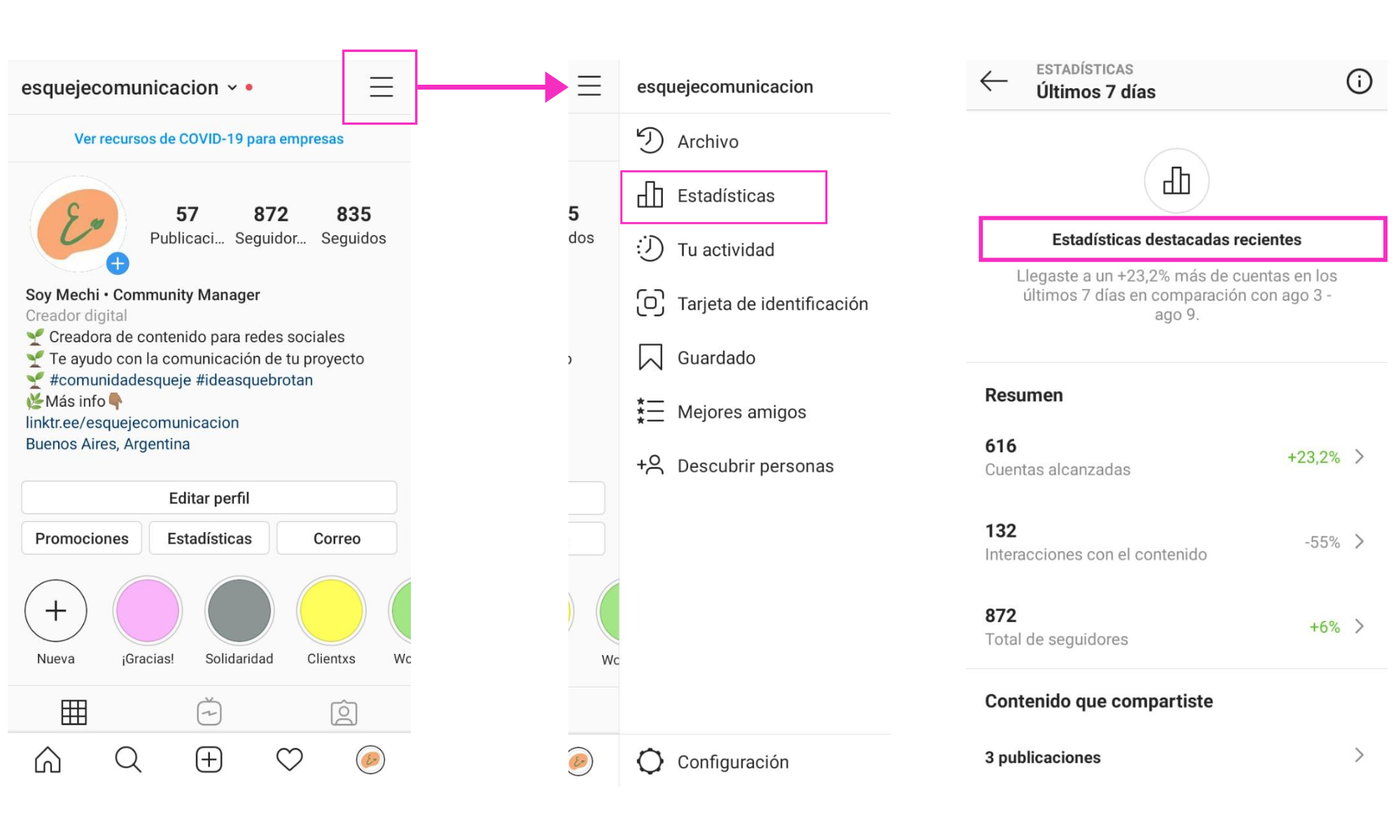Add a new highlight with Nueva
1400x840 pixels.
click(56, 611)
